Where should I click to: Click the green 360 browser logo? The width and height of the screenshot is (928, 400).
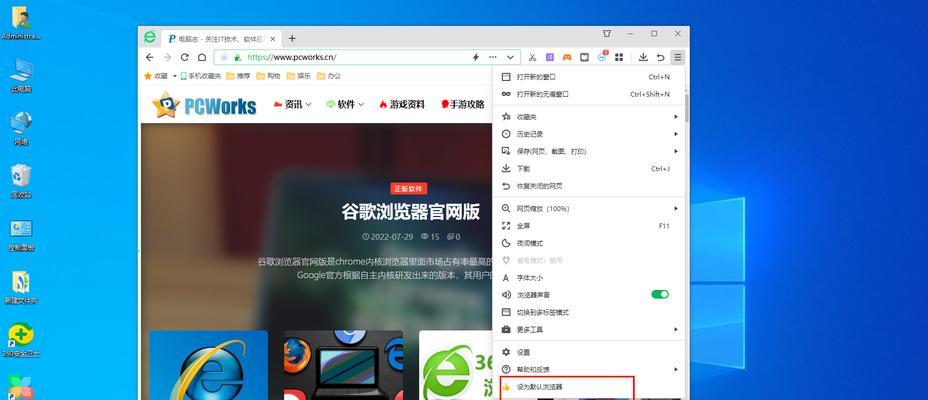(x=150, y=37)
